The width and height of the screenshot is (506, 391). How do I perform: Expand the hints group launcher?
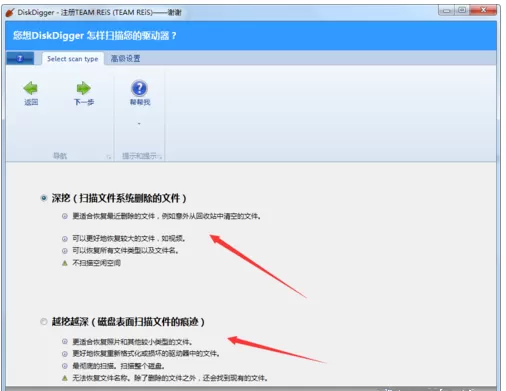tap(161, 157)
